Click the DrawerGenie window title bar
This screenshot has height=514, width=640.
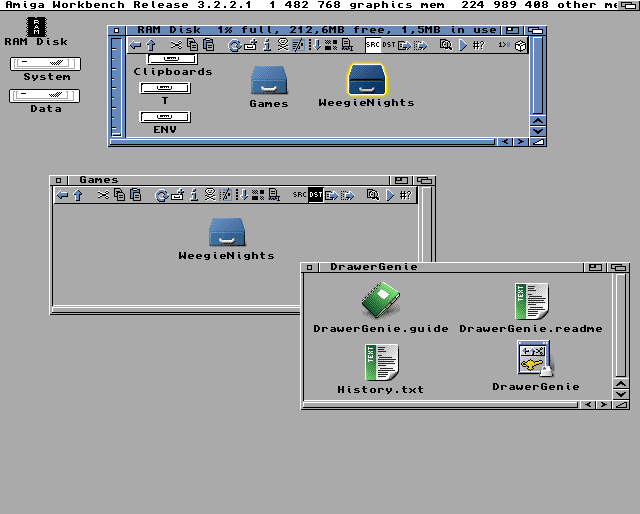click(x=450, y=267)
